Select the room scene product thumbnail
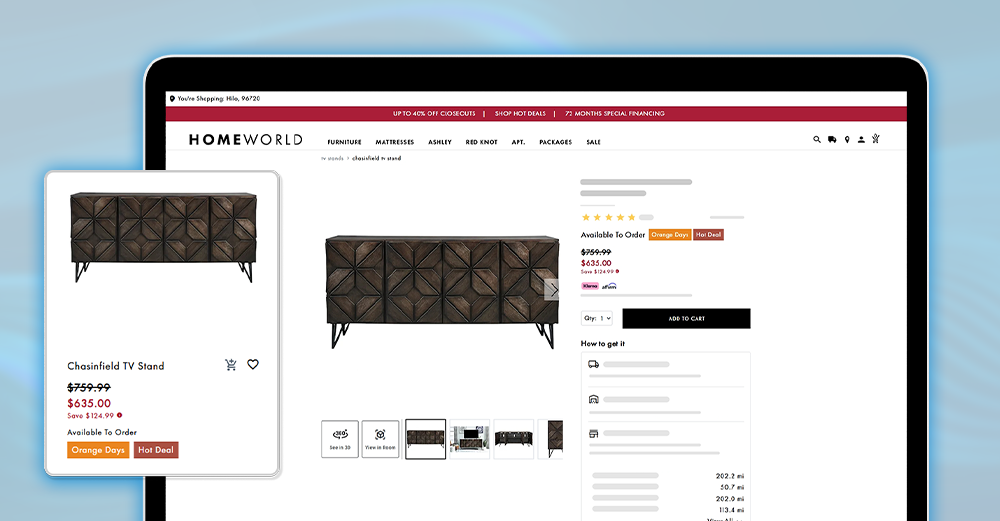This screenshot has height=521, width=1000. (x=469, y=438)
